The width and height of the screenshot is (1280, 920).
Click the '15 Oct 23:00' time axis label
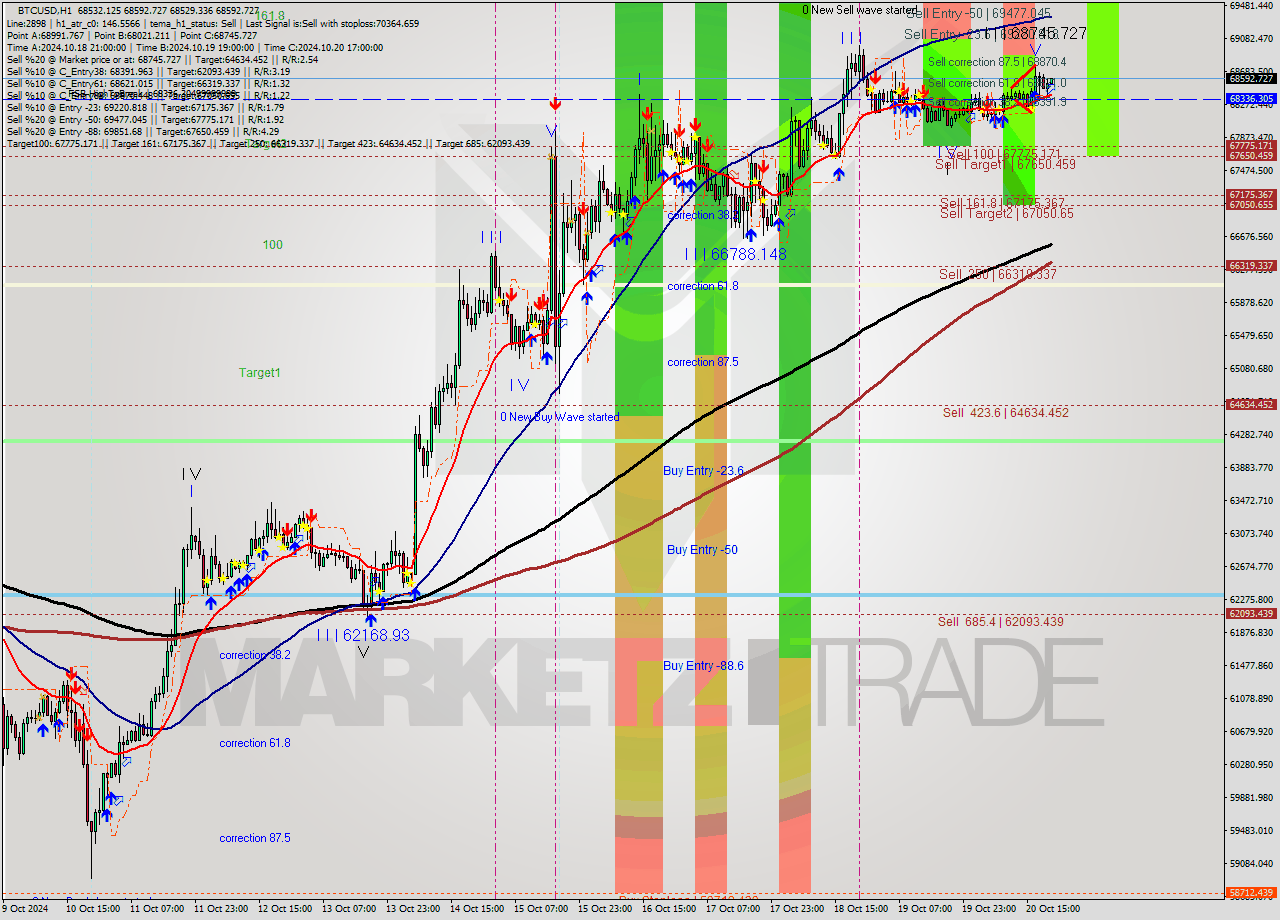(x=603, y=908)
